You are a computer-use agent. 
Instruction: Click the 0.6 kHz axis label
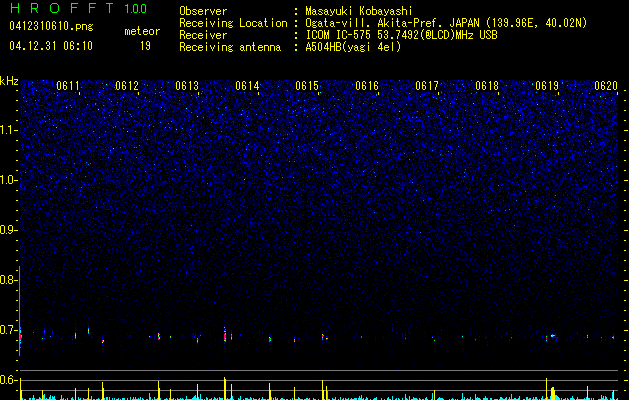[8, 380]
